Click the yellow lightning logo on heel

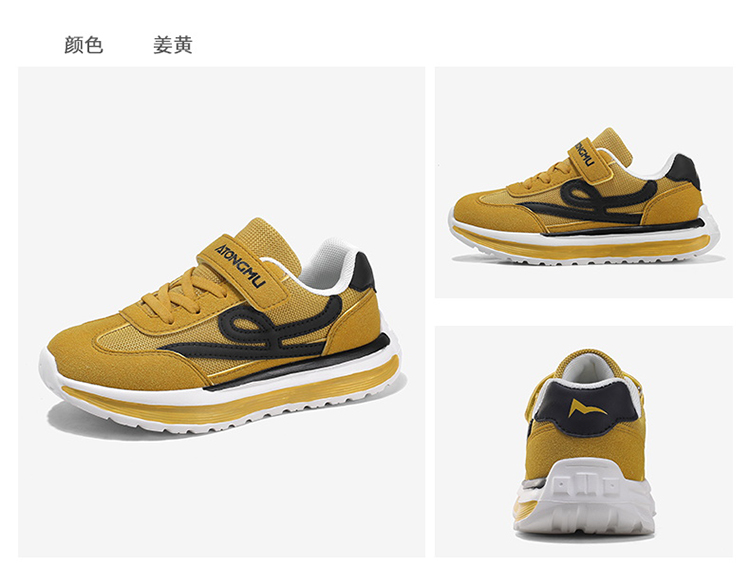click(x=587, y=407)
